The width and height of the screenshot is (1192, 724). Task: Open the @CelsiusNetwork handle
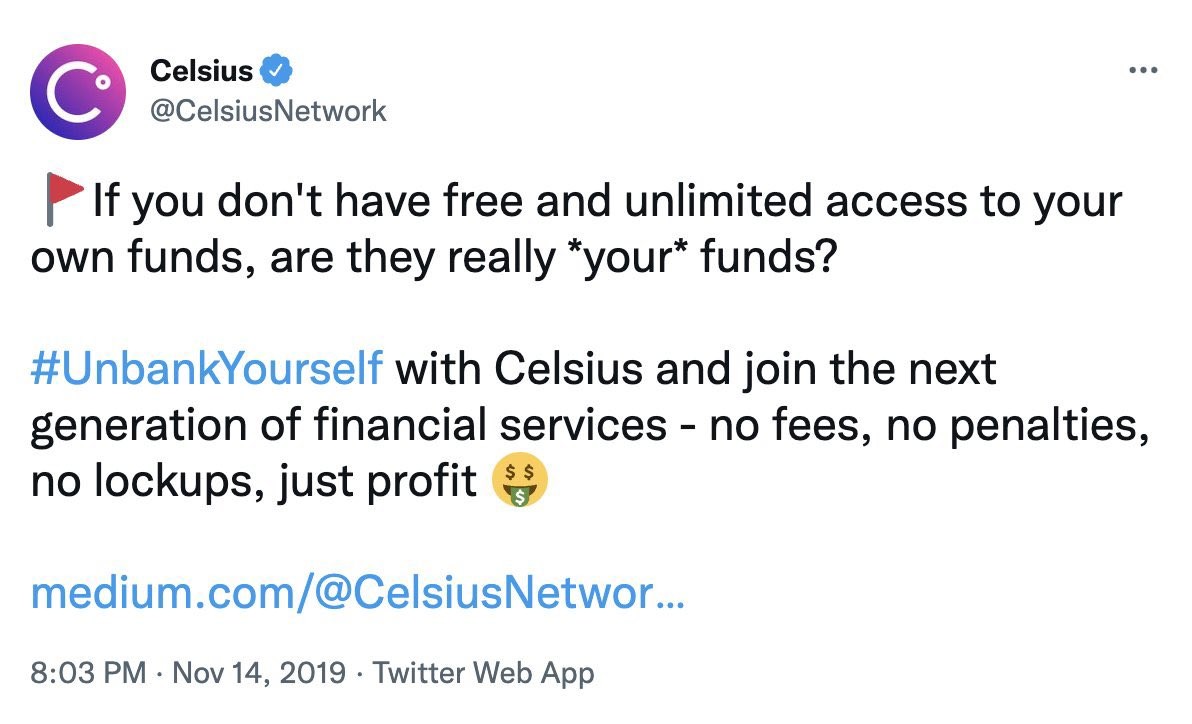[x=267, y=110]
